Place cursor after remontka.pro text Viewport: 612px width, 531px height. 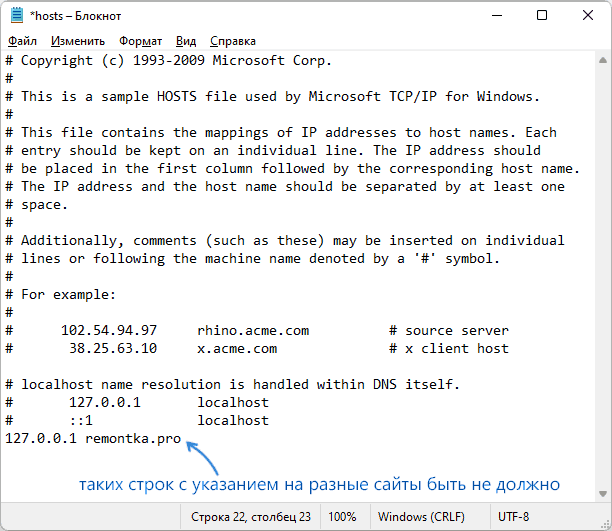182,439
